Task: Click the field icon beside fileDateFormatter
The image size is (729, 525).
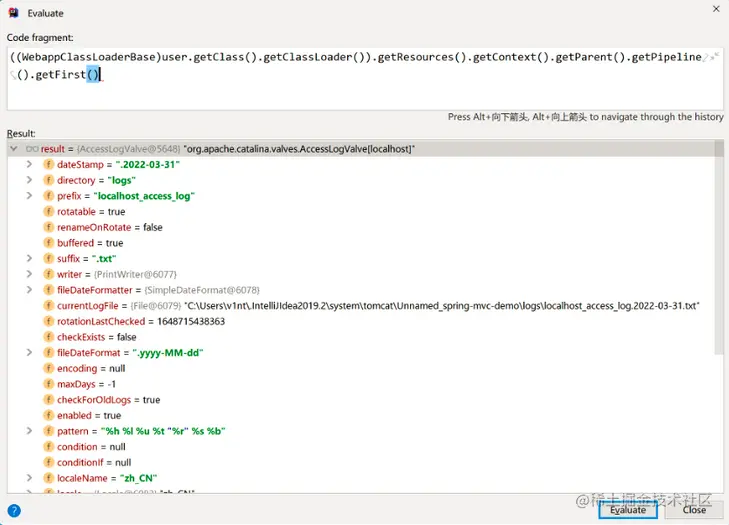Action: click(48, 290)
